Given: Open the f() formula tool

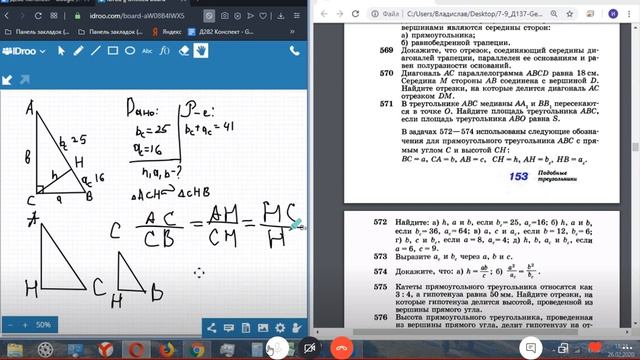Looking at the screenshot, I should (x=164, y=51).
